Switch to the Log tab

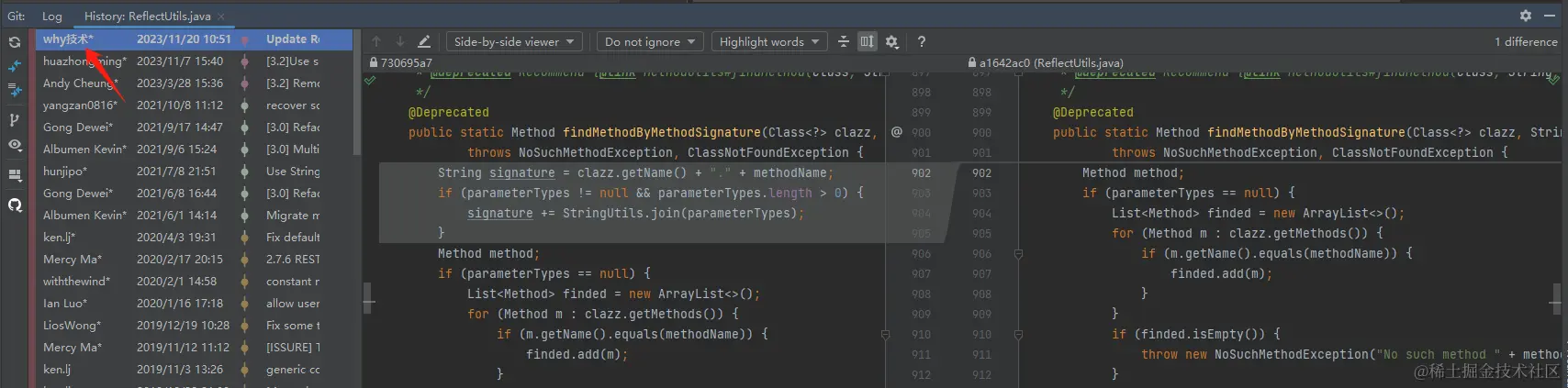pos(52,16)
